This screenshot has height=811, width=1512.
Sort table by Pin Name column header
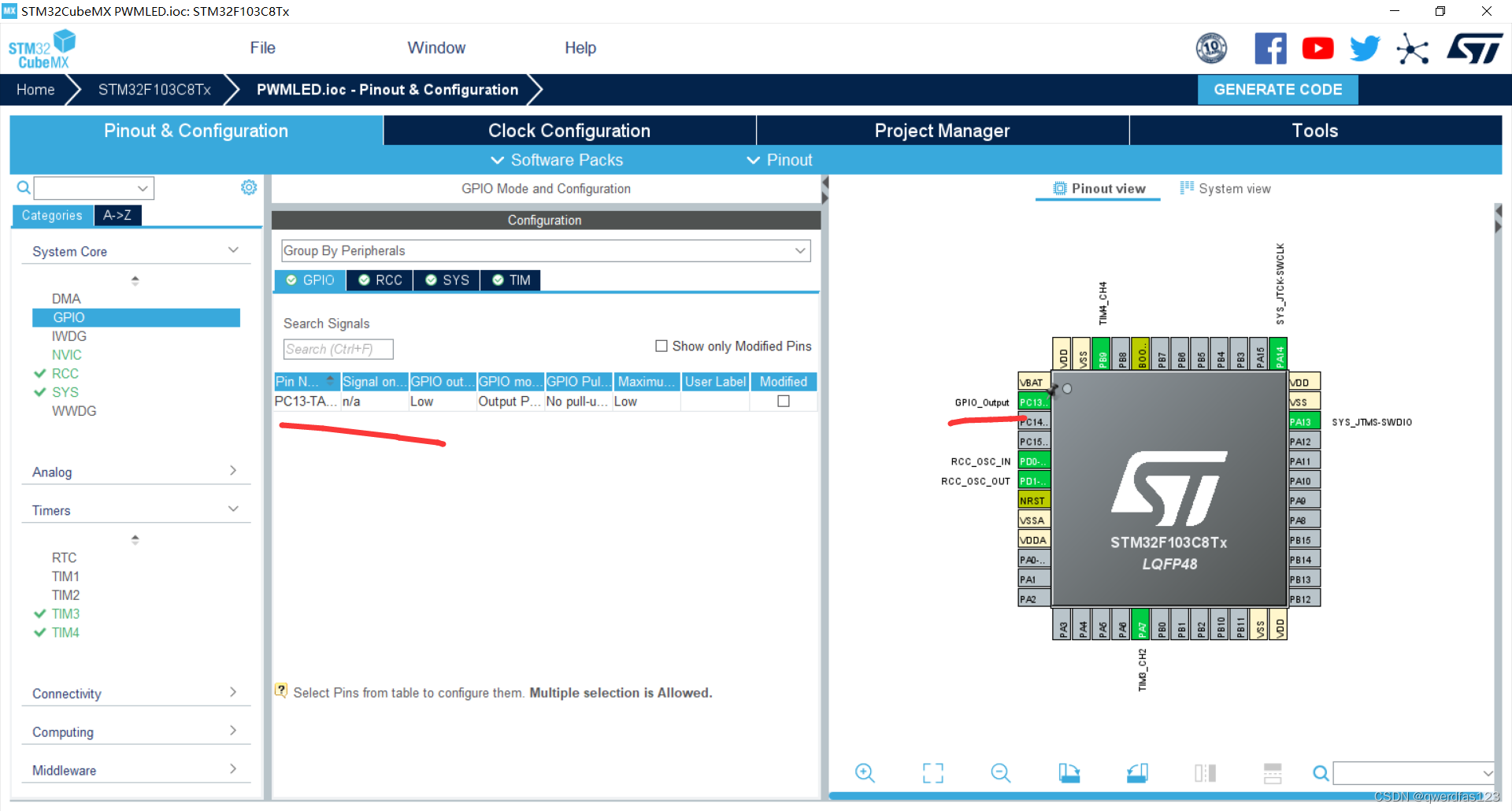tap(306, 381)
